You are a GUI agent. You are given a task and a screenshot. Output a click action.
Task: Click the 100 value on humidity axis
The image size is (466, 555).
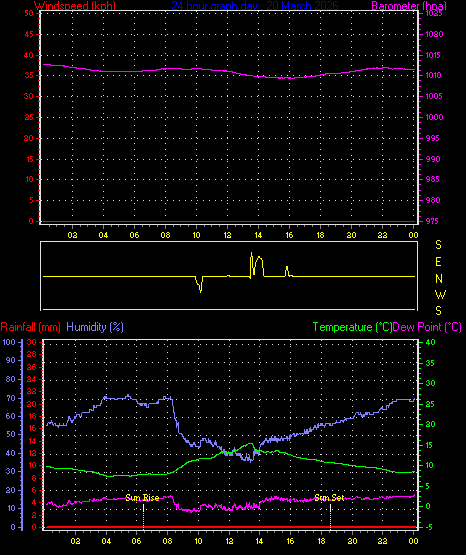pos(9,342)
